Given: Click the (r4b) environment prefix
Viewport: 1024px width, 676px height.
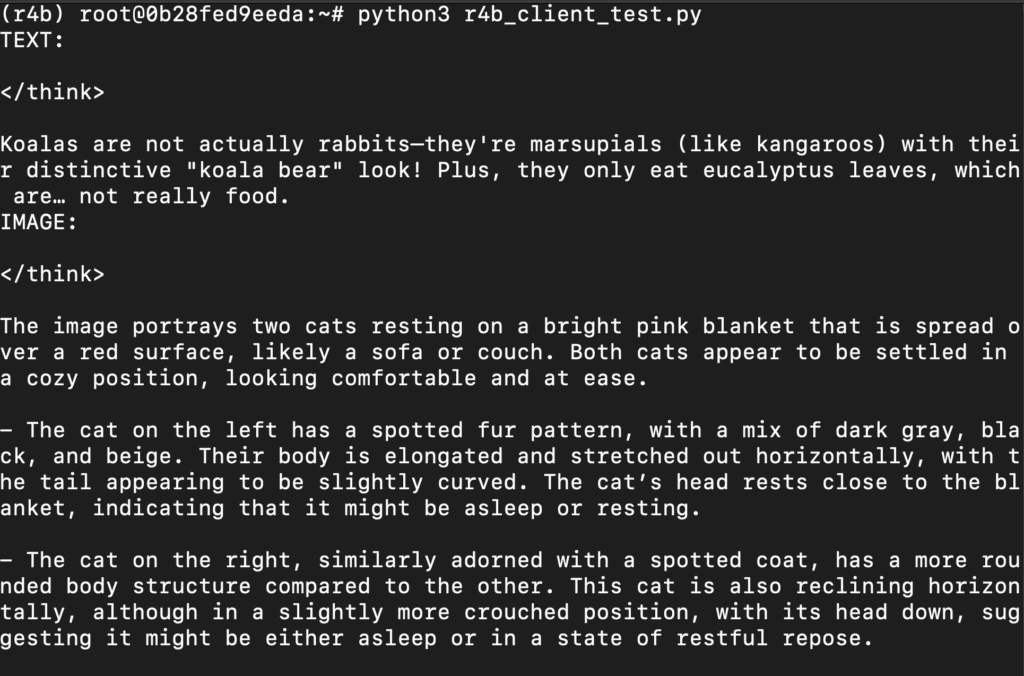Looking at the screenshot, I should click(33, 14).
